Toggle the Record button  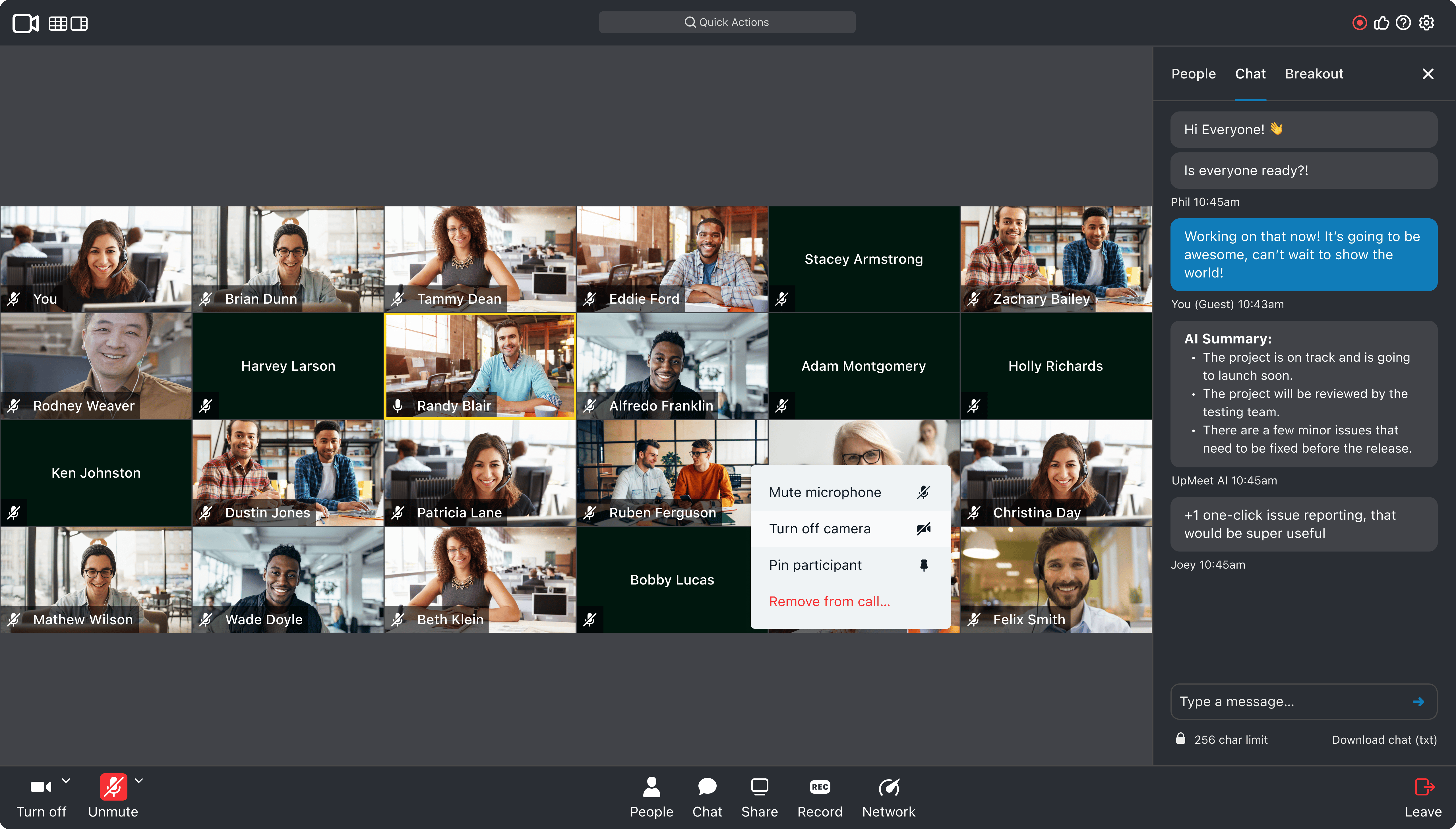pyautogui.click(x=819, y=798)
